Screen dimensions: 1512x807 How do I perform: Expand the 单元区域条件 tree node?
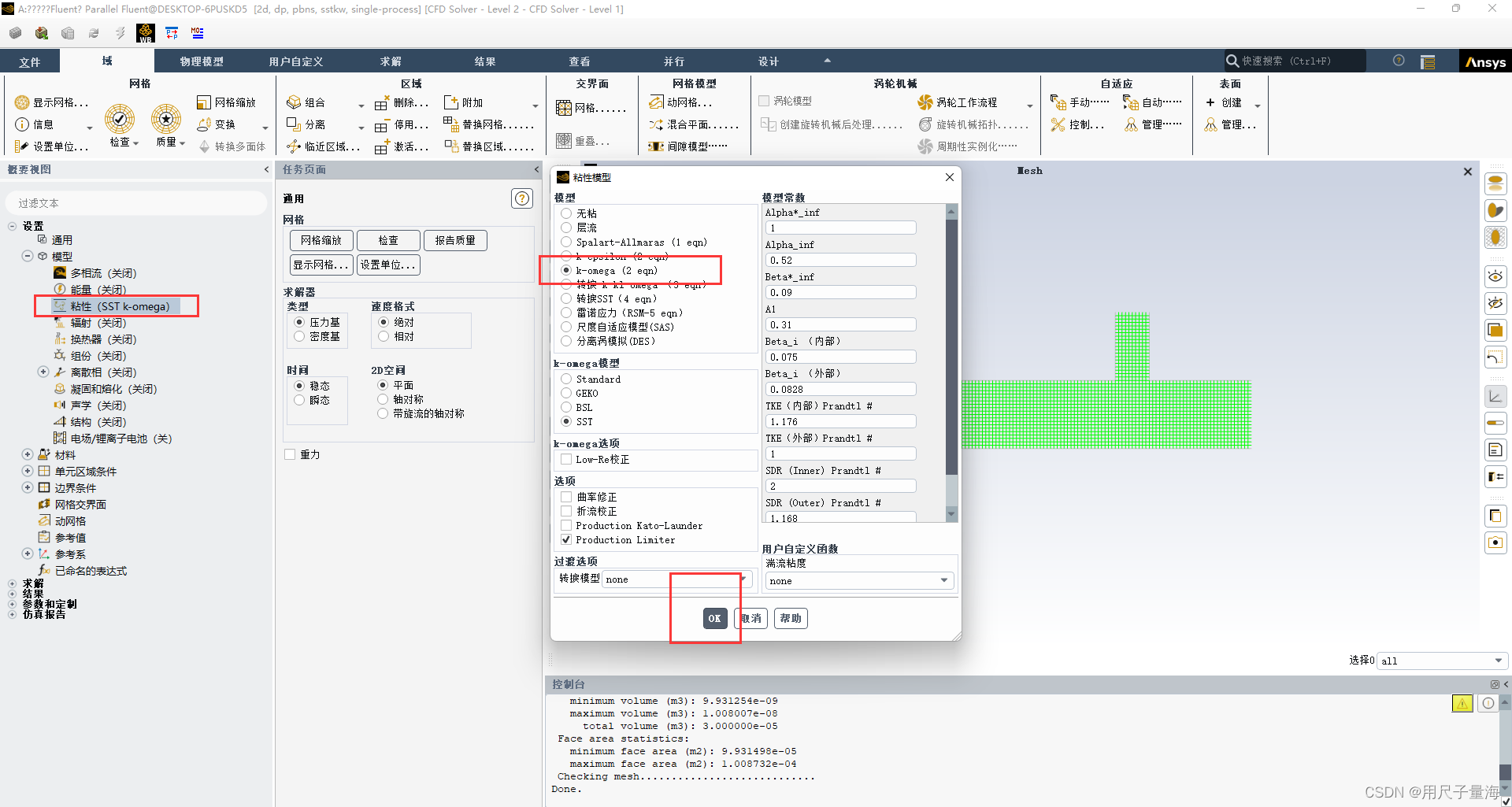tap(28, 471)
